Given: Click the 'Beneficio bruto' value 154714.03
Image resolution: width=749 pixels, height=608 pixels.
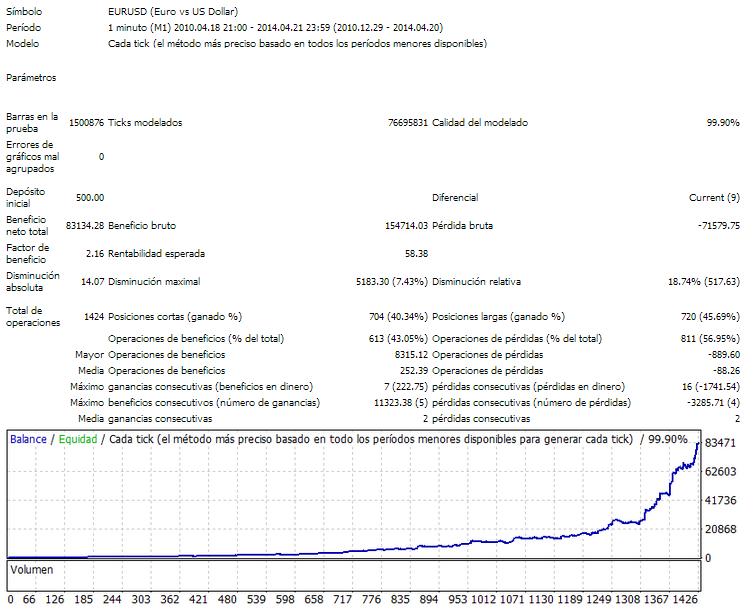Looking at the screenshot, I should pyautogui.click(x=399, y=226).
